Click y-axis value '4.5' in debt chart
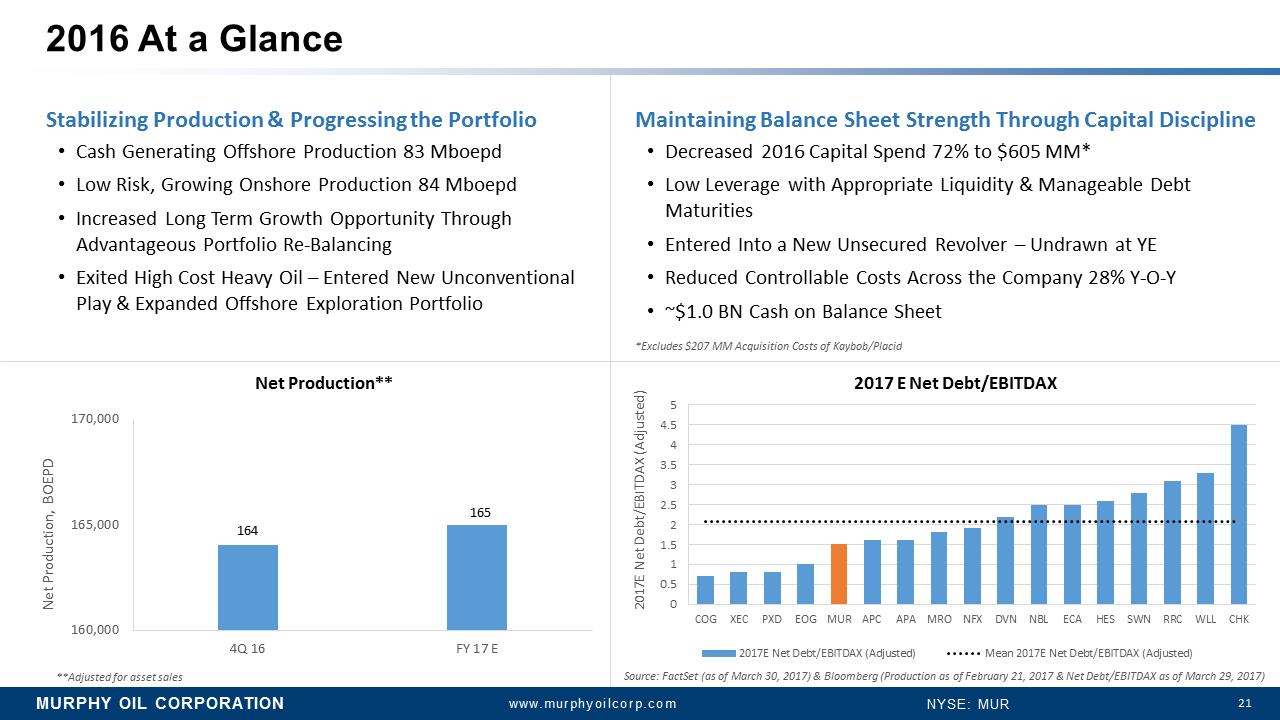1280x720 pixels. point(669,425)
